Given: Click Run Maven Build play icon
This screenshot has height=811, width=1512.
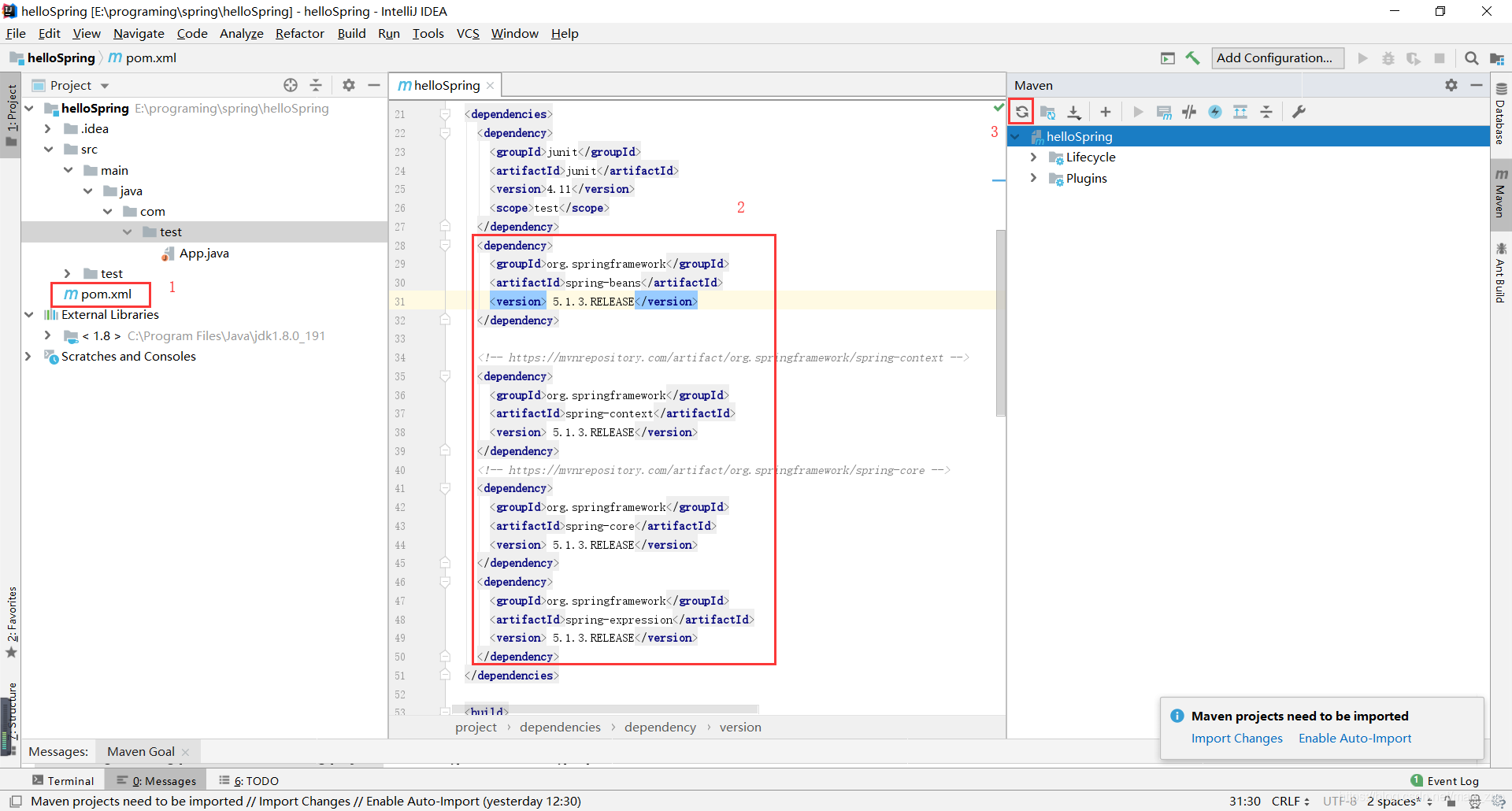Looking at the screenshot, I should click(1138, 112).
